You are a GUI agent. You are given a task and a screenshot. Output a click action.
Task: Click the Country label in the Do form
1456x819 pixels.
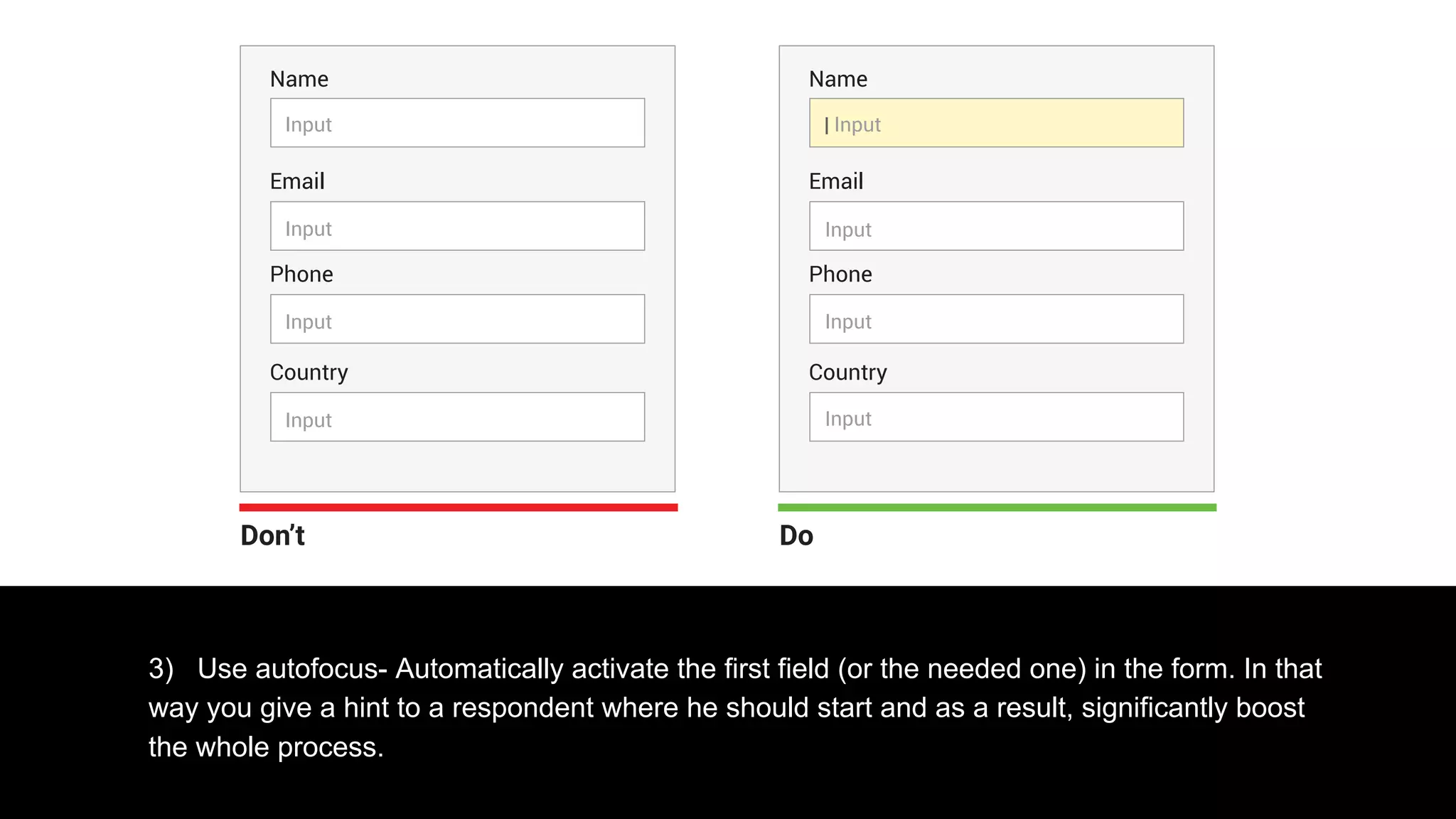(848, 373)
